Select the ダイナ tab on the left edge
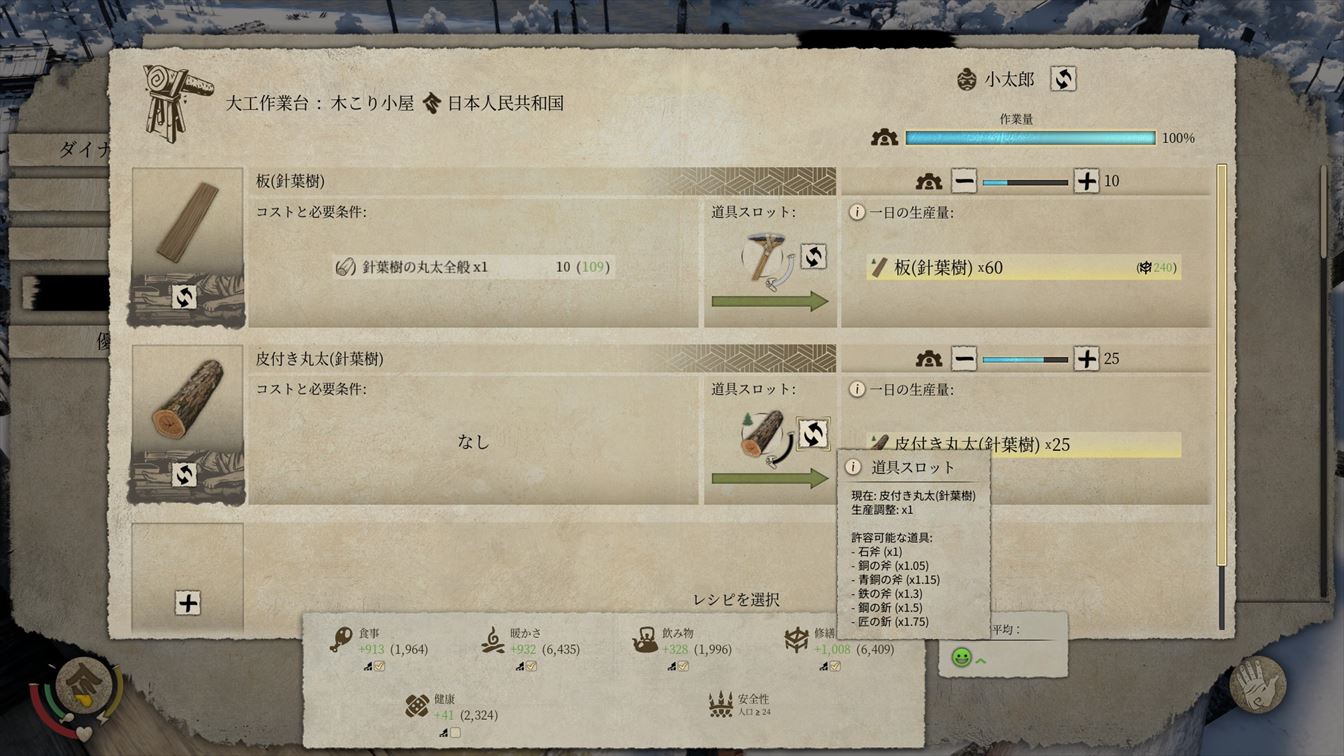Image resolution: width=1344 pixels, height=756 pixels. (60, 150)
